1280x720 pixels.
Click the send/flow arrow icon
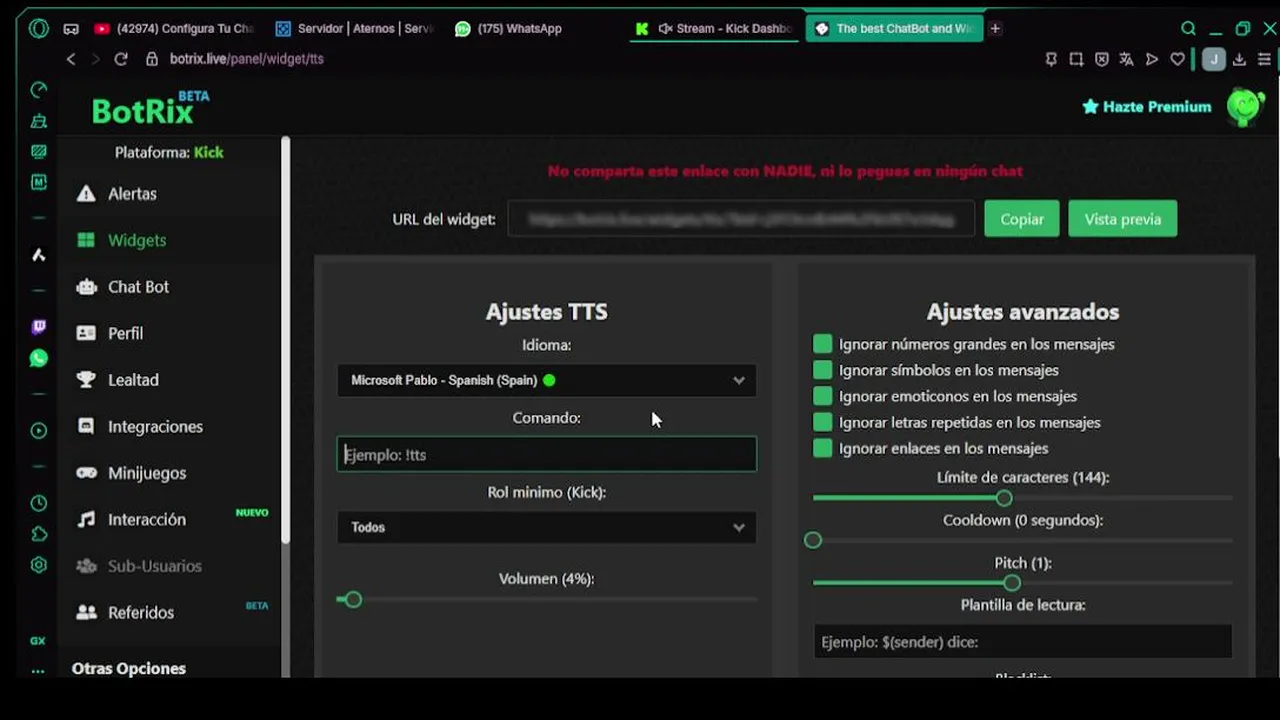pyautogui.click(x=1152, y=60)
